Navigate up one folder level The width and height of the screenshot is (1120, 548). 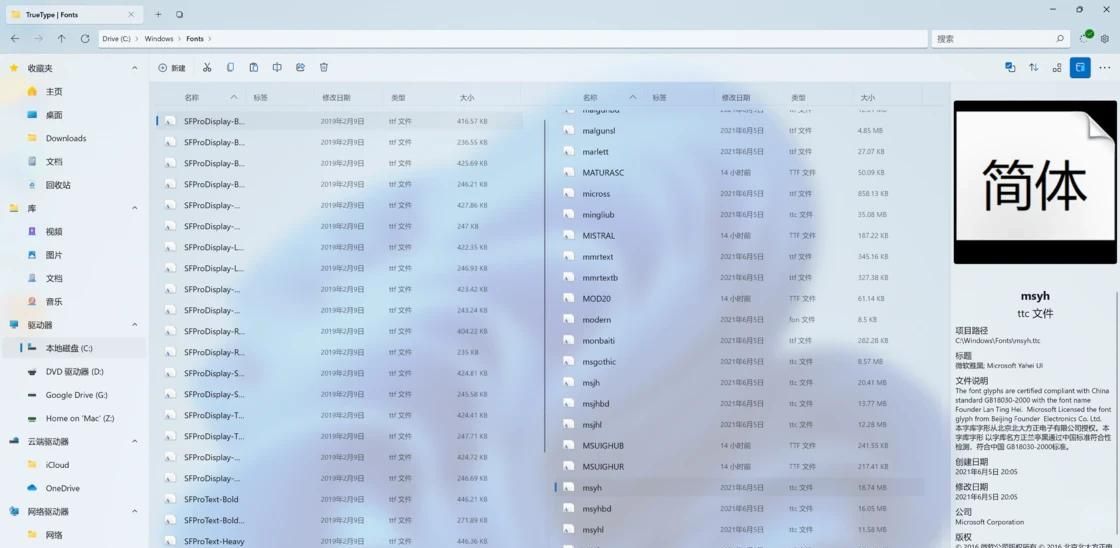[x=61, y=39]
